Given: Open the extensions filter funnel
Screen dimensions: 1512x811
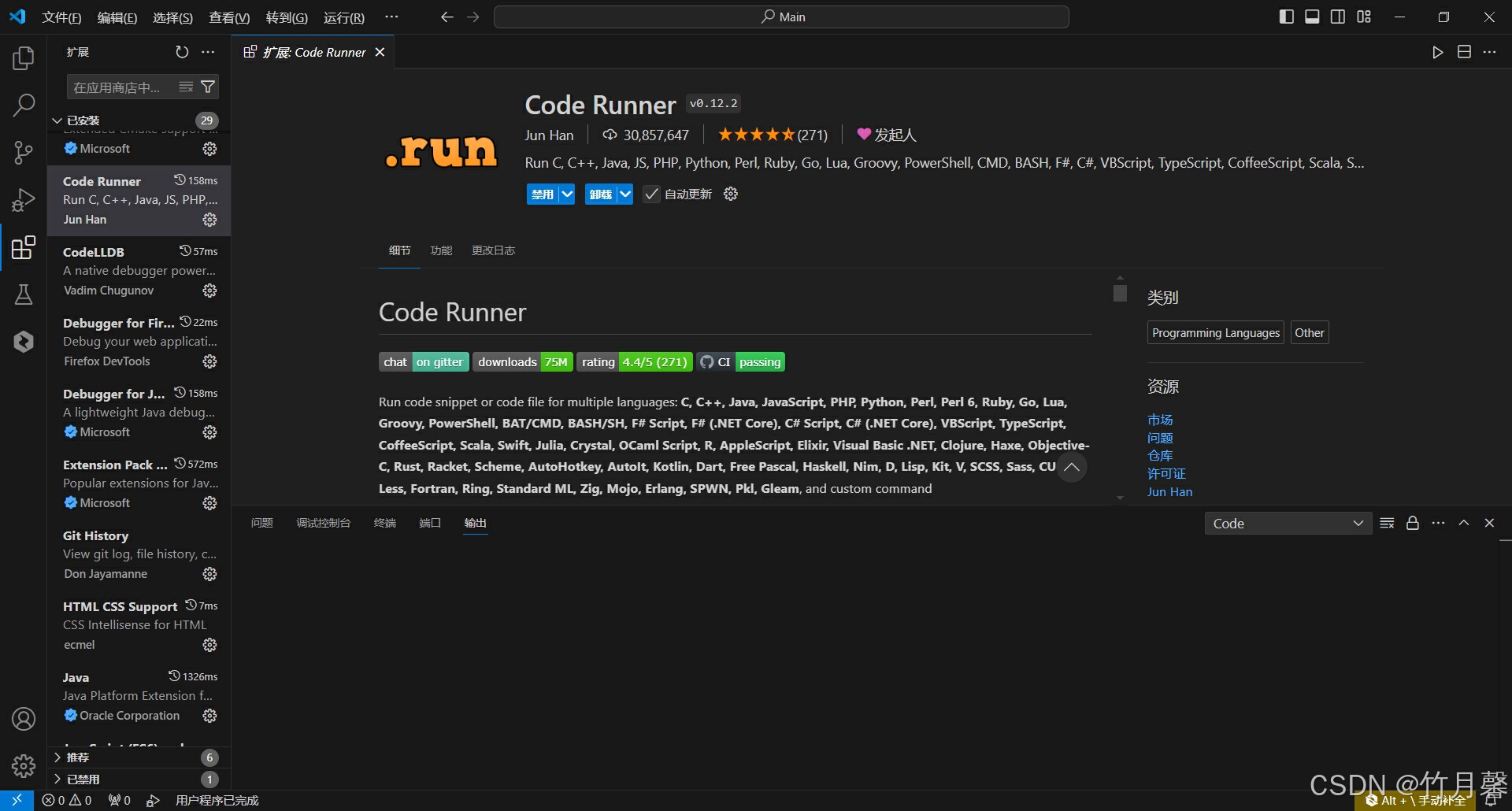Looking at the screenshot, I should [208, 87].
